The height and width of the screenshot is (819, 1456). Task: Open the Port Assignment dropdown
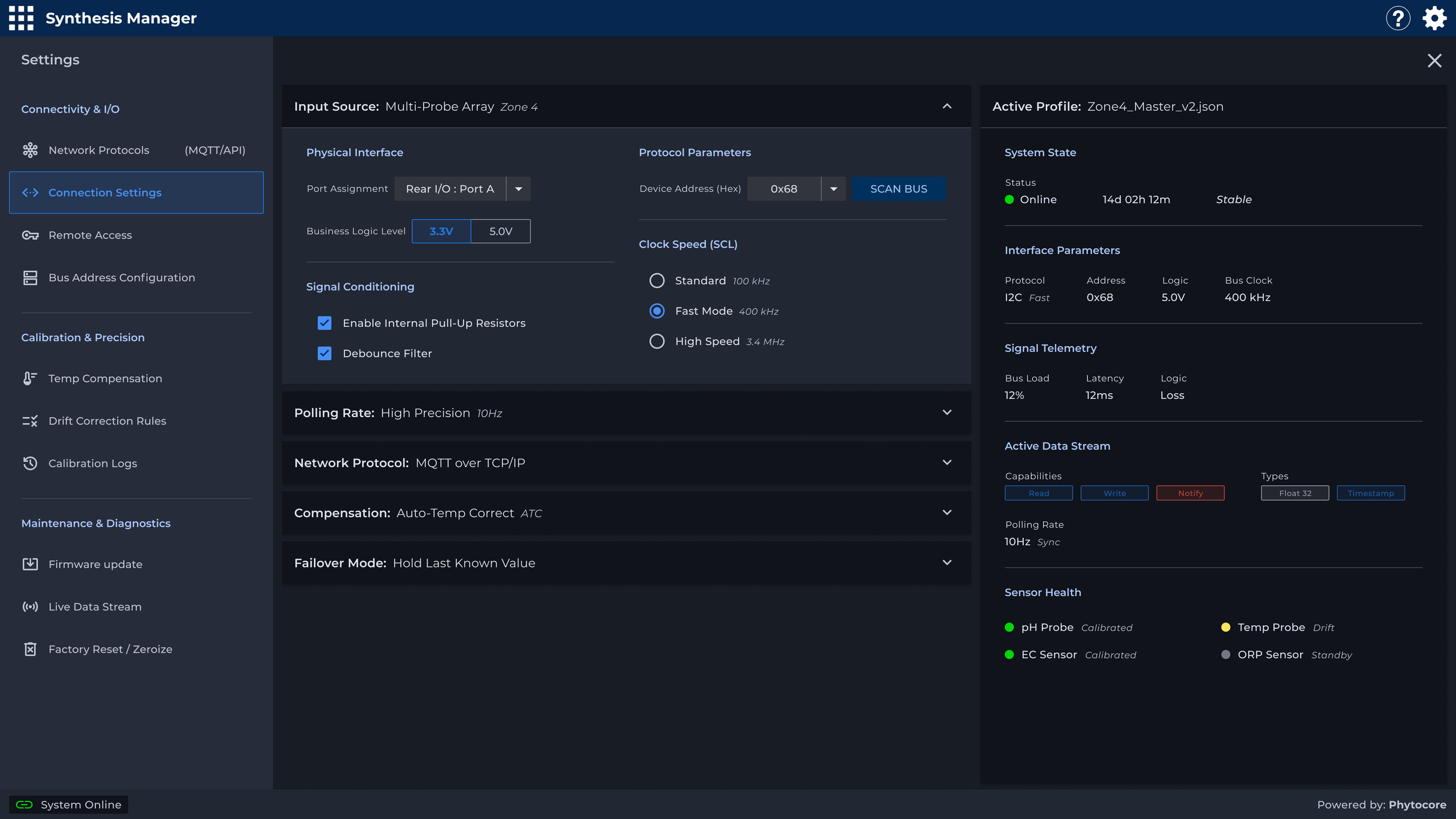(x=518, y=188)
